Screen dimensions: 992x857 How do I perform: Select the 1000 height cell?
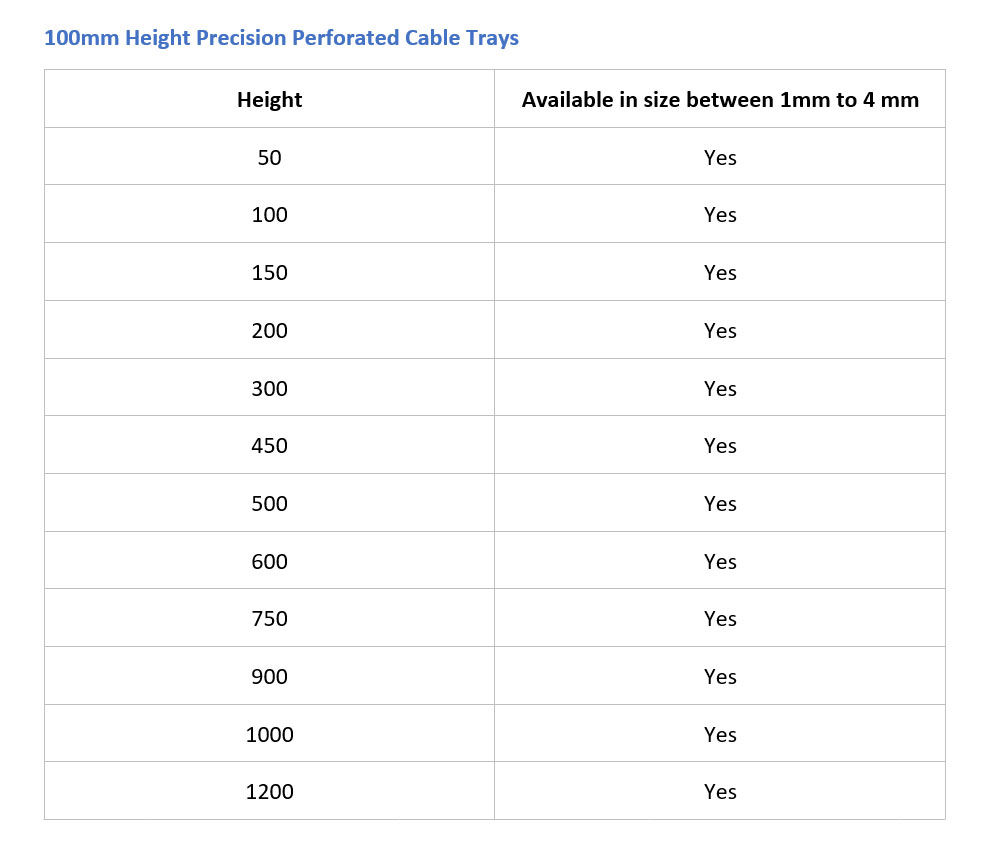[270, 734]
